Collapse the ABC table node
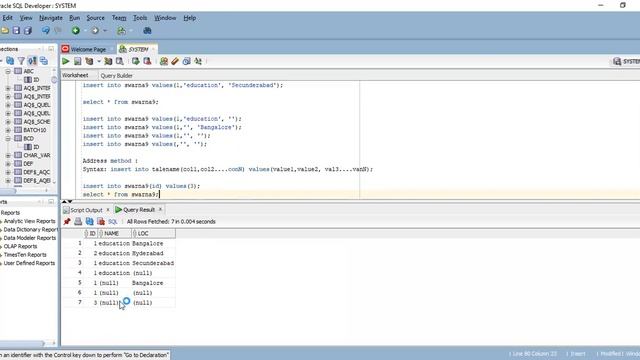The width and height of the screenshot is (640, 360). [x=8, y=71]
